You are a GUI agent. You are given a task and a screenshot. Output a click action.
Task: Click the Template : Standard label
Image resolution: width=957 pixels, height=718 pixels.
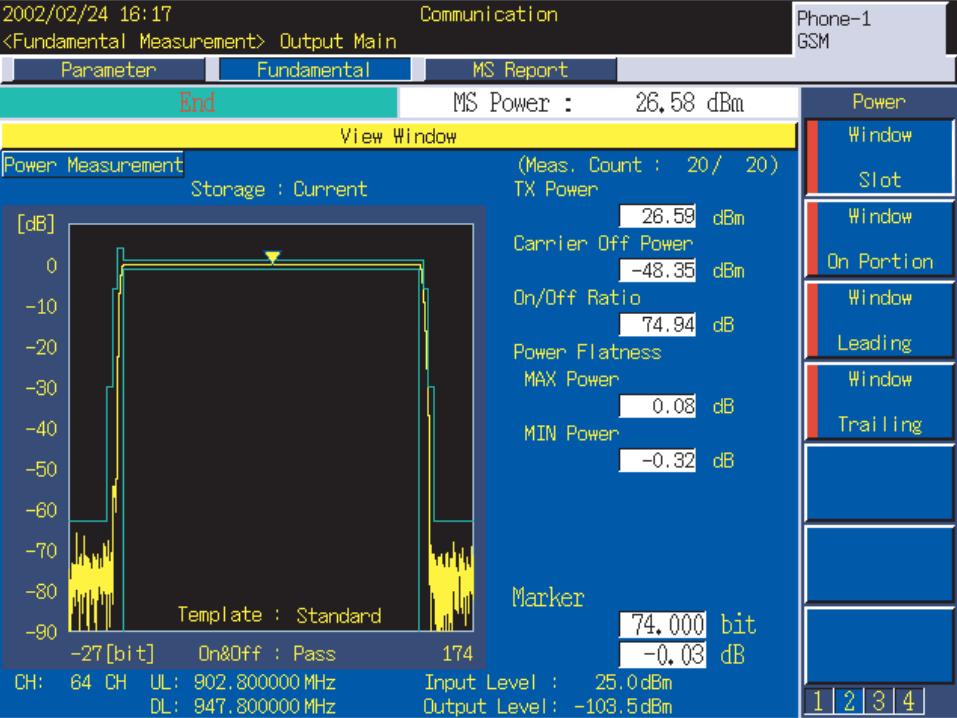click(280, 615)
